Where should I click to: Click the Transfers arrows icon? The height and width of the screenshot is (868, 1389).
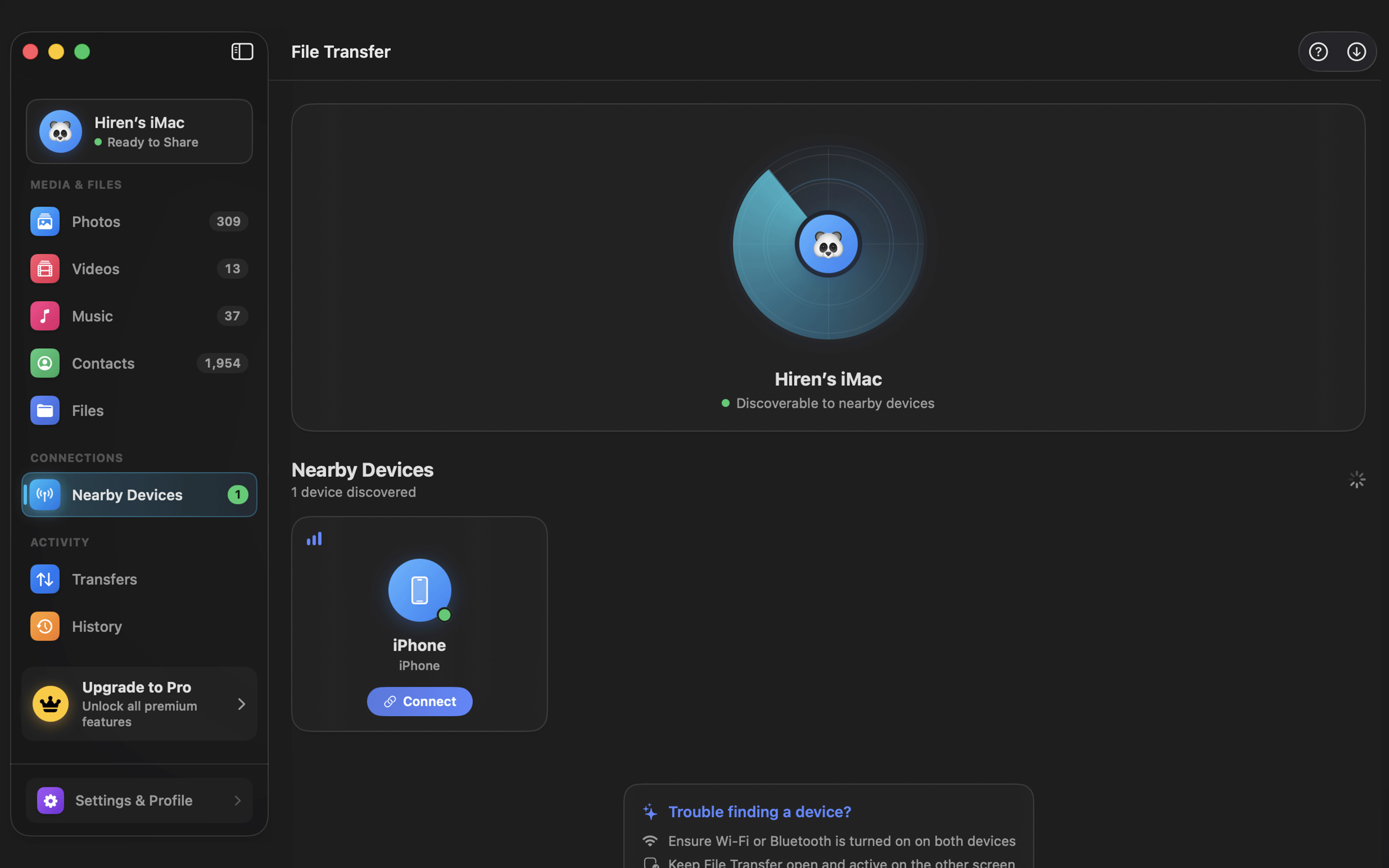(45, 579)
